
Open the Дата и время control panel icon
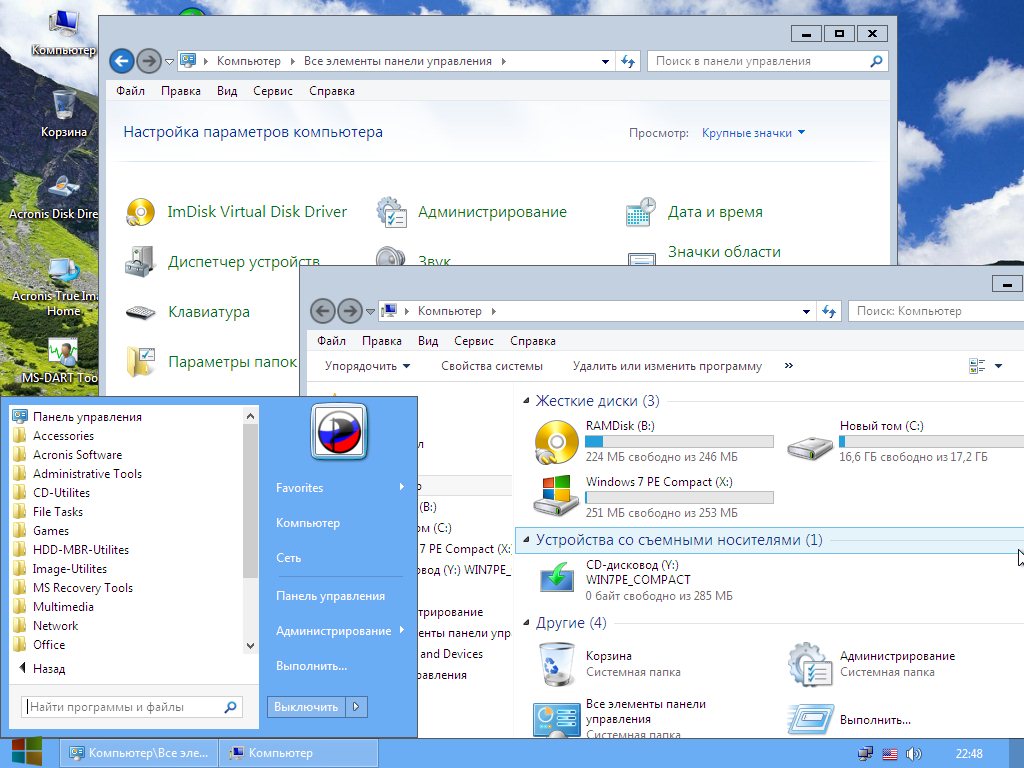tap(640, 212)
